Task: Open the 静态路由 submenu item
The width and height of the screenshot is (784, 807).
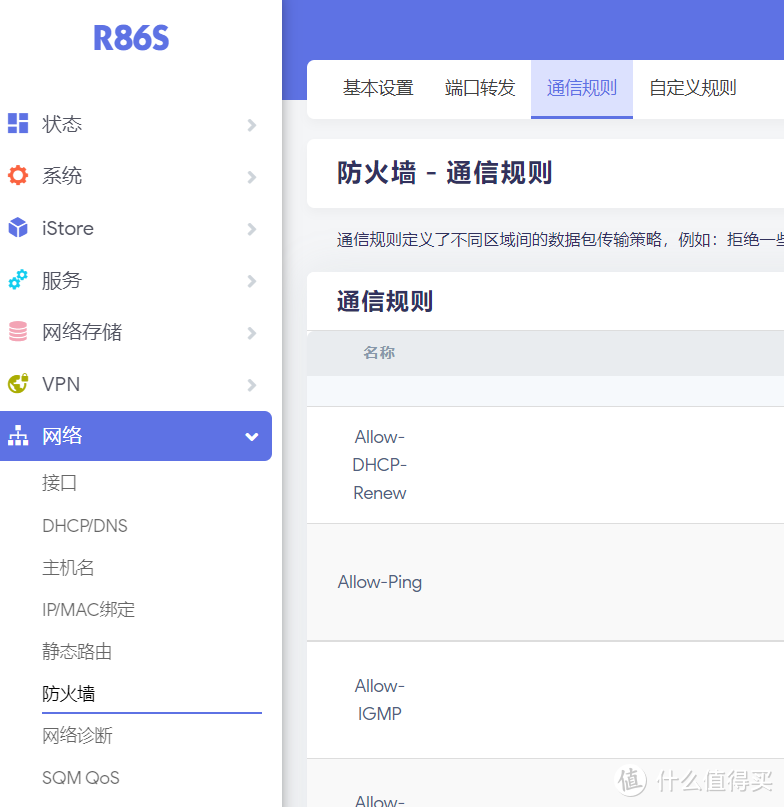Action: (77, 652)
